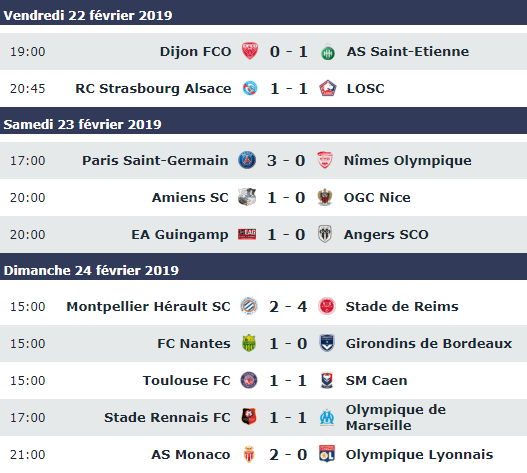Viewport: 527px width, 473px height.
Task: Open the Girondins de Bordeaux team link
Action: (429, 343)
